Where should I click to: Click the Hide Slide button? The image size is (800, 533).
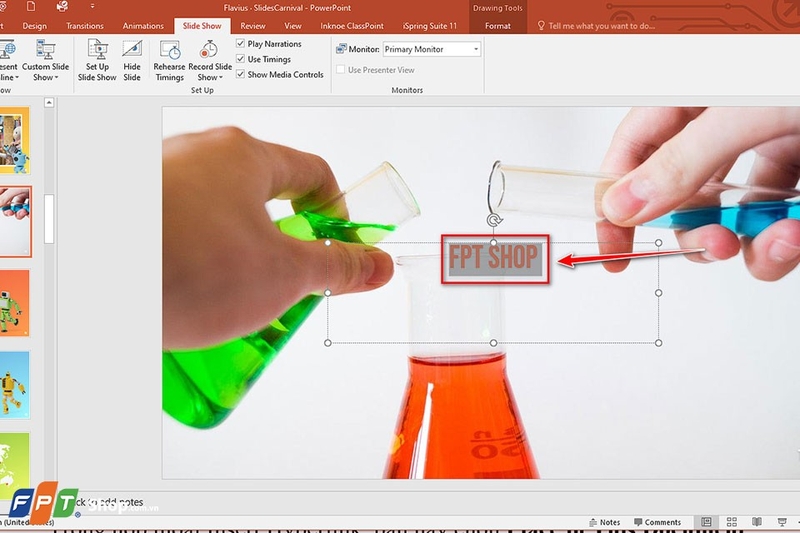tap(132, 60)
